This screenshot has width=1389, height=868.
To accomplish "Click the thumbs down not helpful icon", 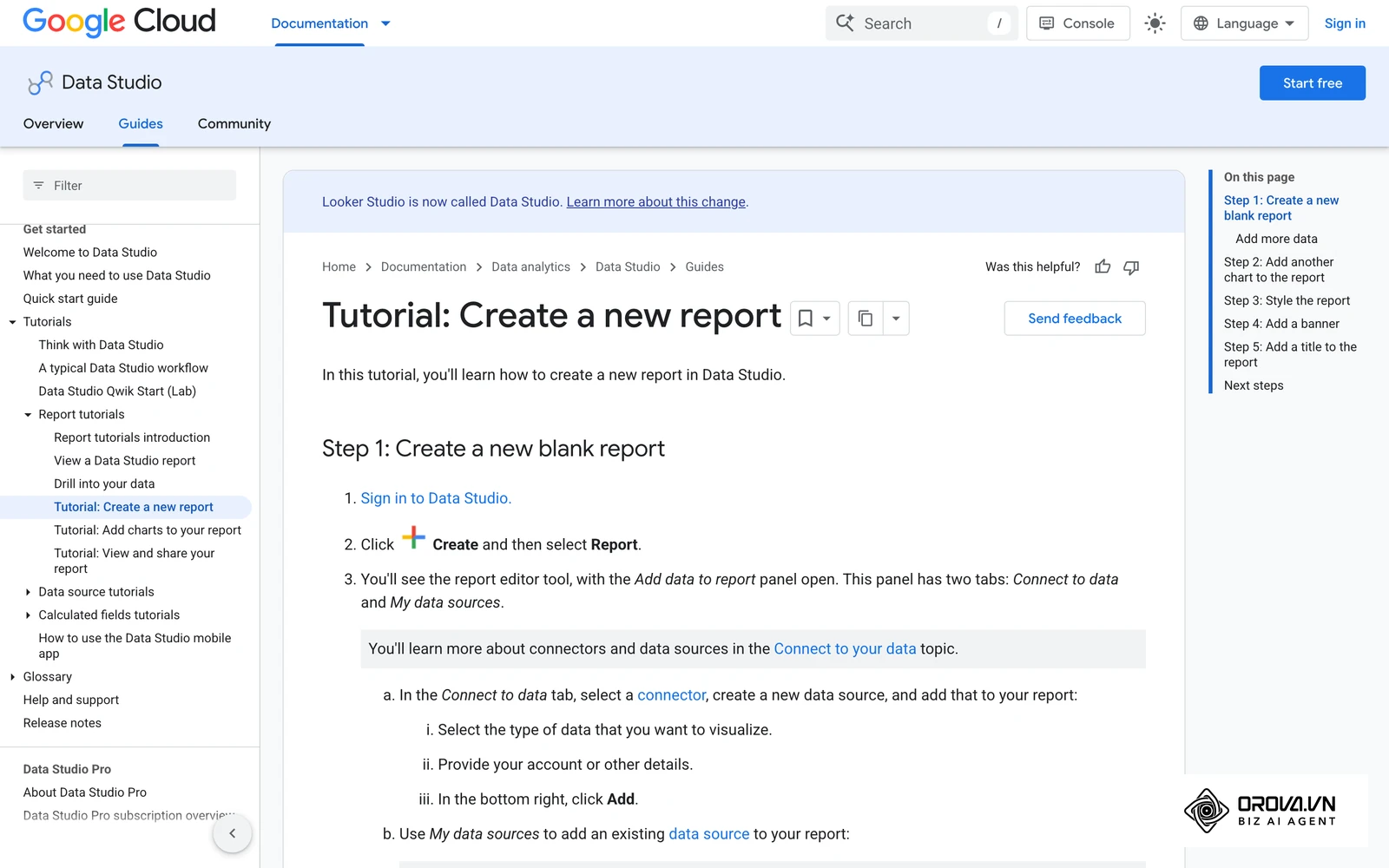I will pos(1131,267).
